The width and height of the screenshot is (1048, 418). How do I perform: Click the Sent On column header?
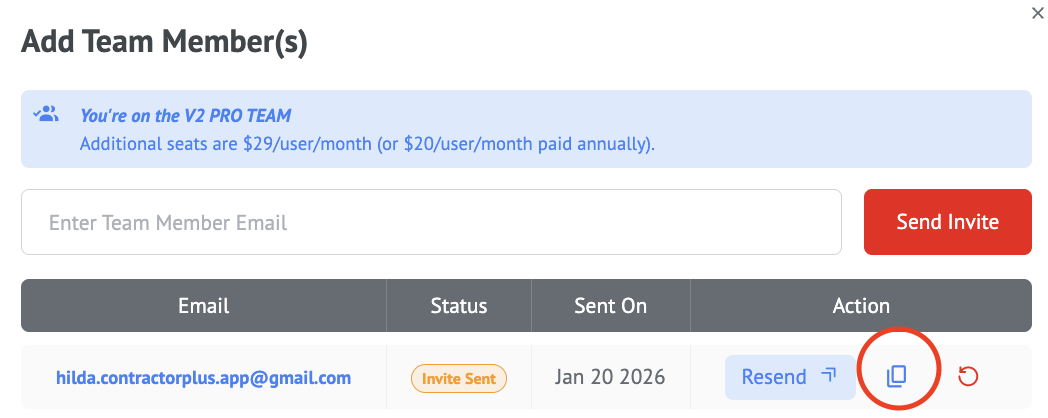click(610, 305)
